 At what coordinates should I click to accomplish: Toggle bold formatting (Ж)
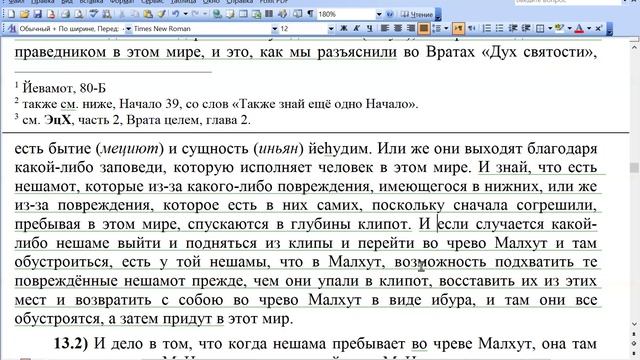click(344, 28)
